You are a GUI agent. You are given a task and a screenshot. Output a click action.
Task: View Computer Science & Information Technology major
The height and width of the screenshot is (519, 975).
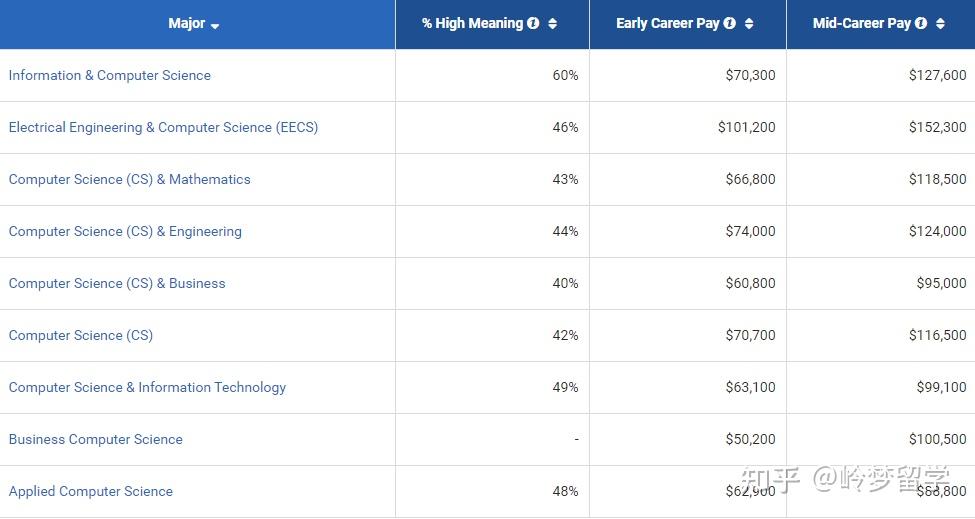tap(147, 387)
